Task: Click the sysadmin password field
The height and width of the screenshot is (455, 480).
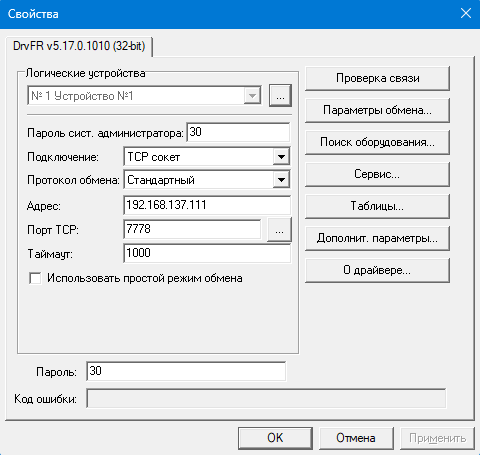Action: (x=238, y=132)
